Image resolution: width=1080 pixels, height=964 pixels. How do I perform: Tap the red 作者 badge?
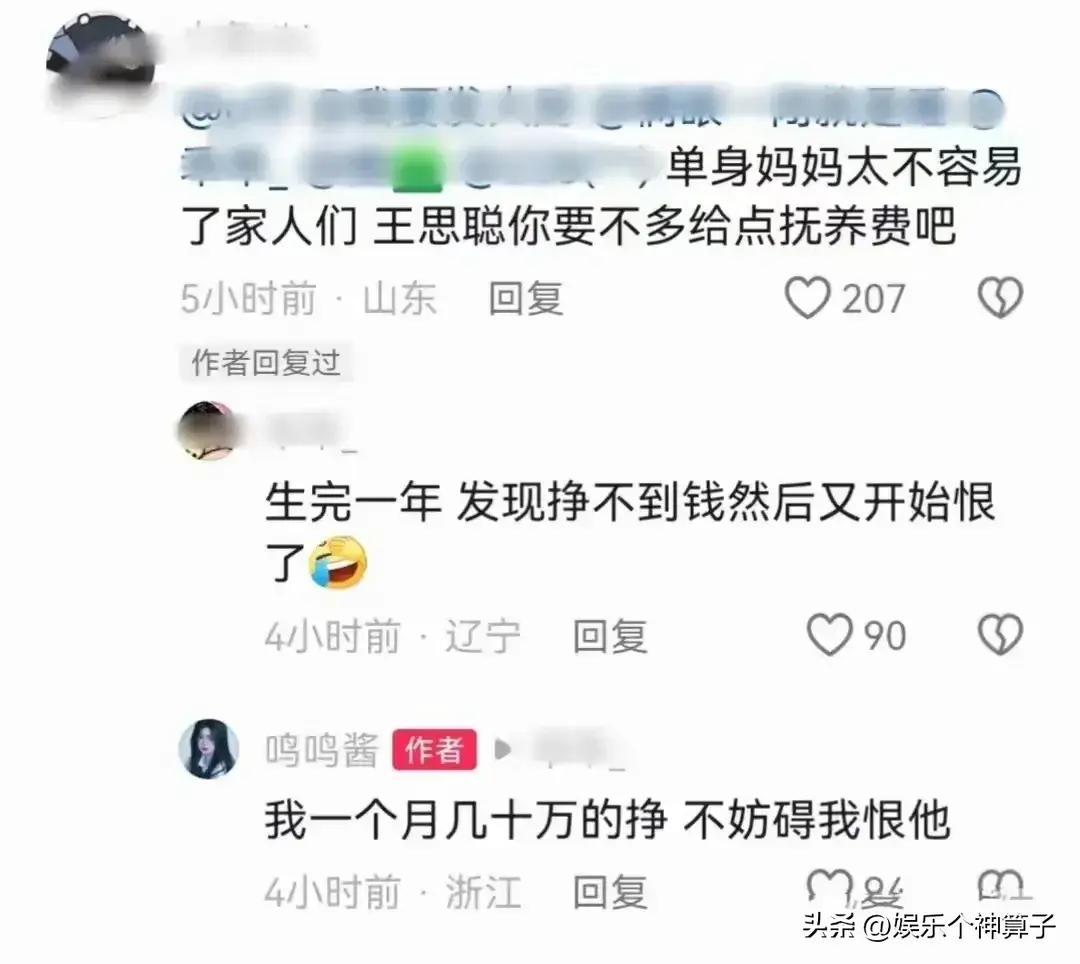(x=435, y=749)
